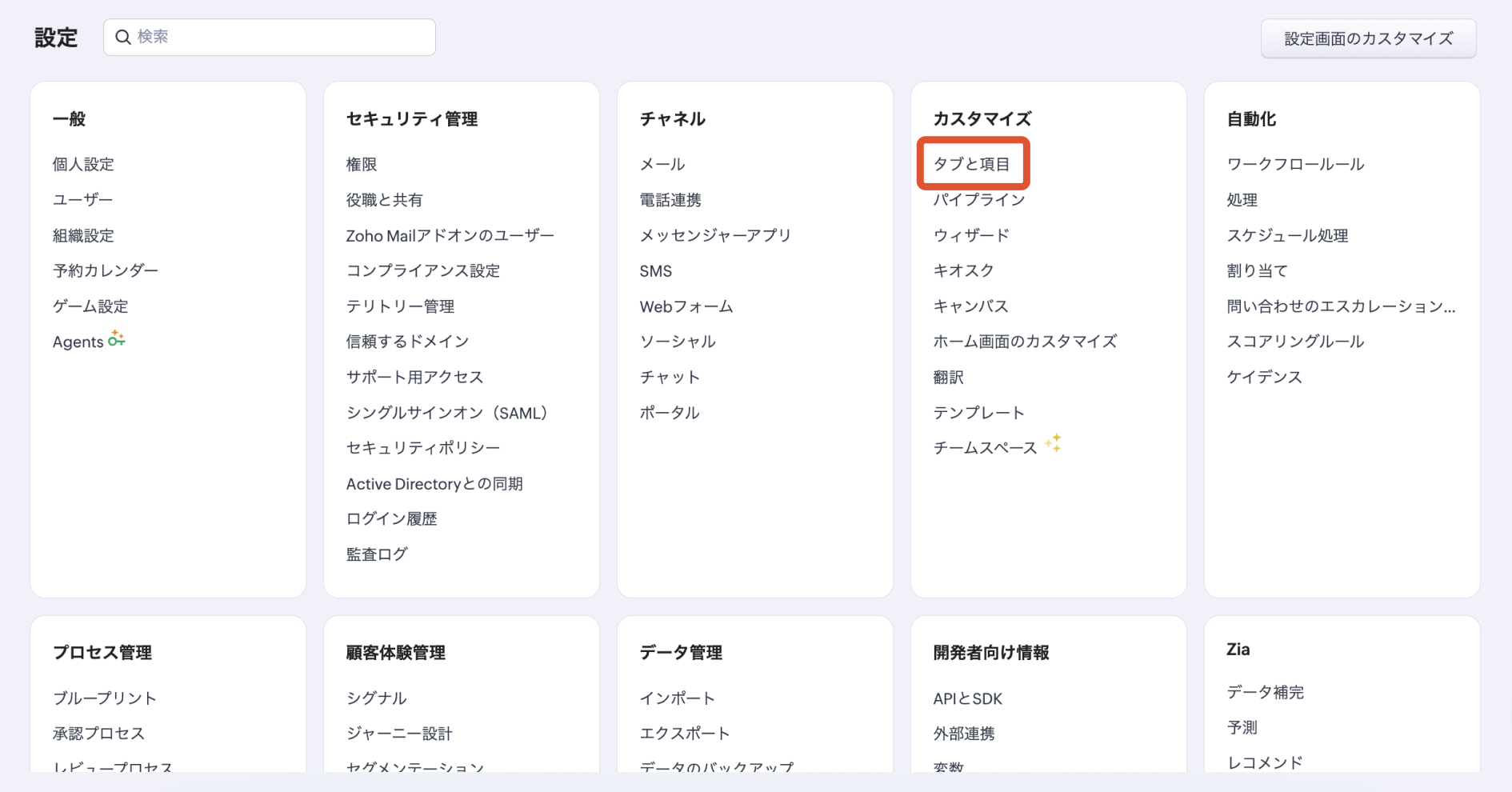Open 監査ログ security link

[x=377, y=554]
